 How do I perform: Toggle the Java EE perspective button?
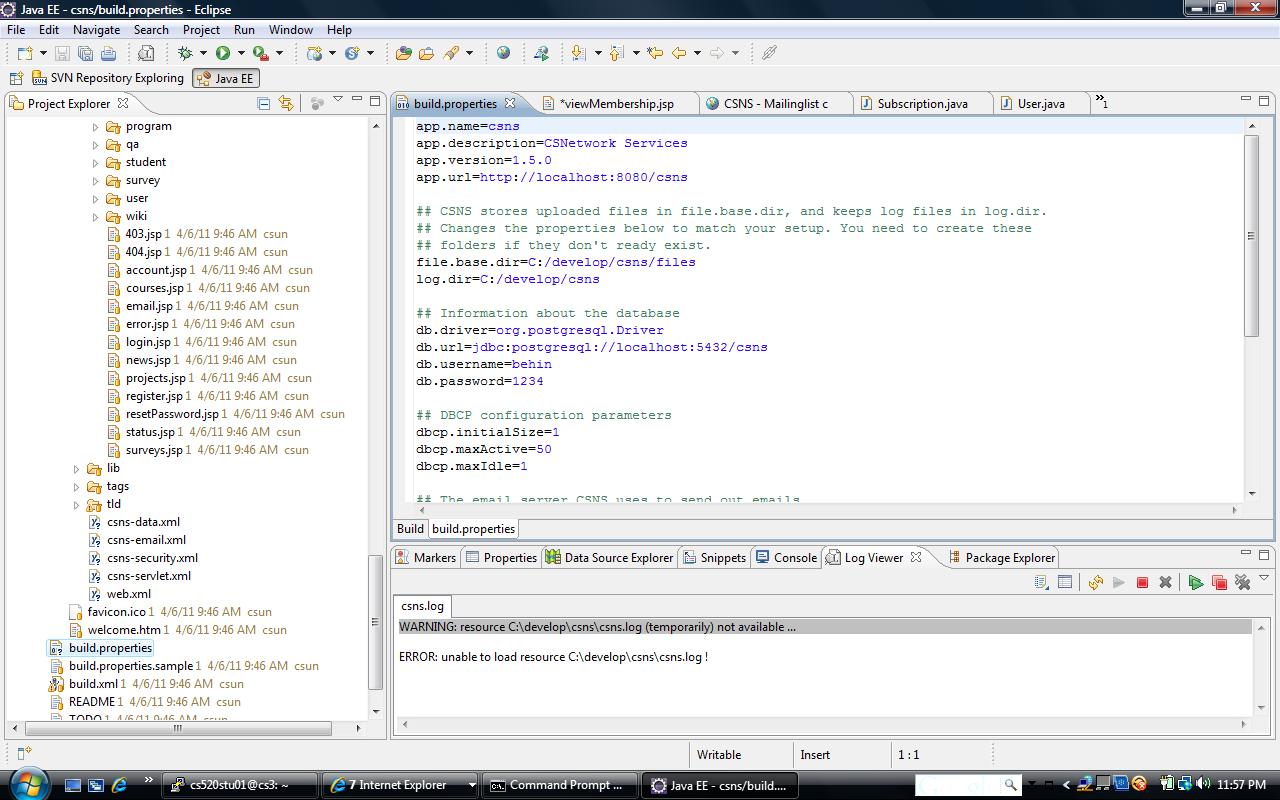coord(225,78)
